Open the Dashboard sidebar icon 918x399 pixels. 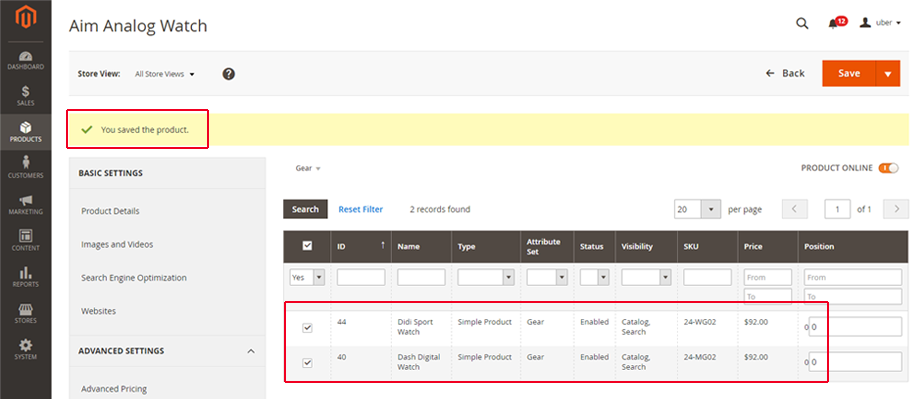click(x=25, y=61)
